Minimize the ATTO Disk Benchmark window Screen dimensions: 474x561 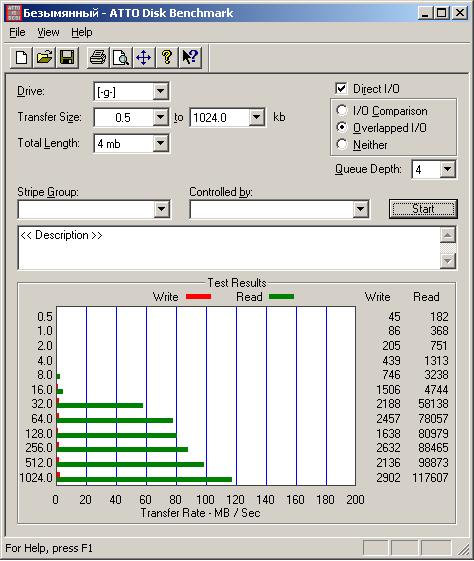[425, 13]
